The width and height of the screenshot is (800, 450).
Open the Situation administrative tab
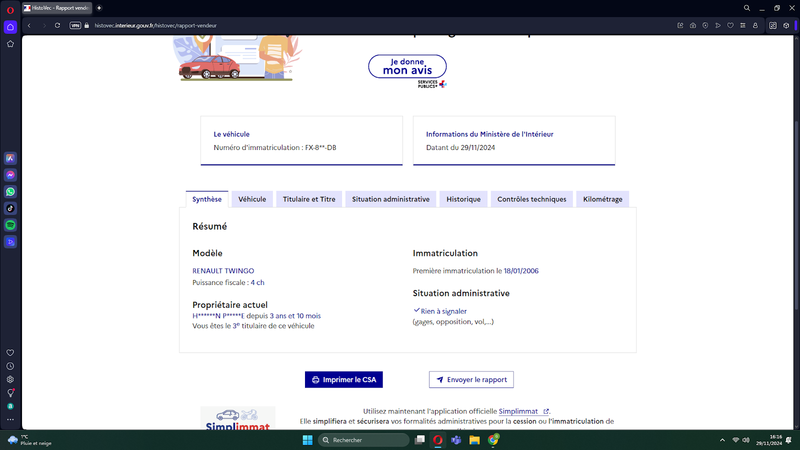pos(391,199)
